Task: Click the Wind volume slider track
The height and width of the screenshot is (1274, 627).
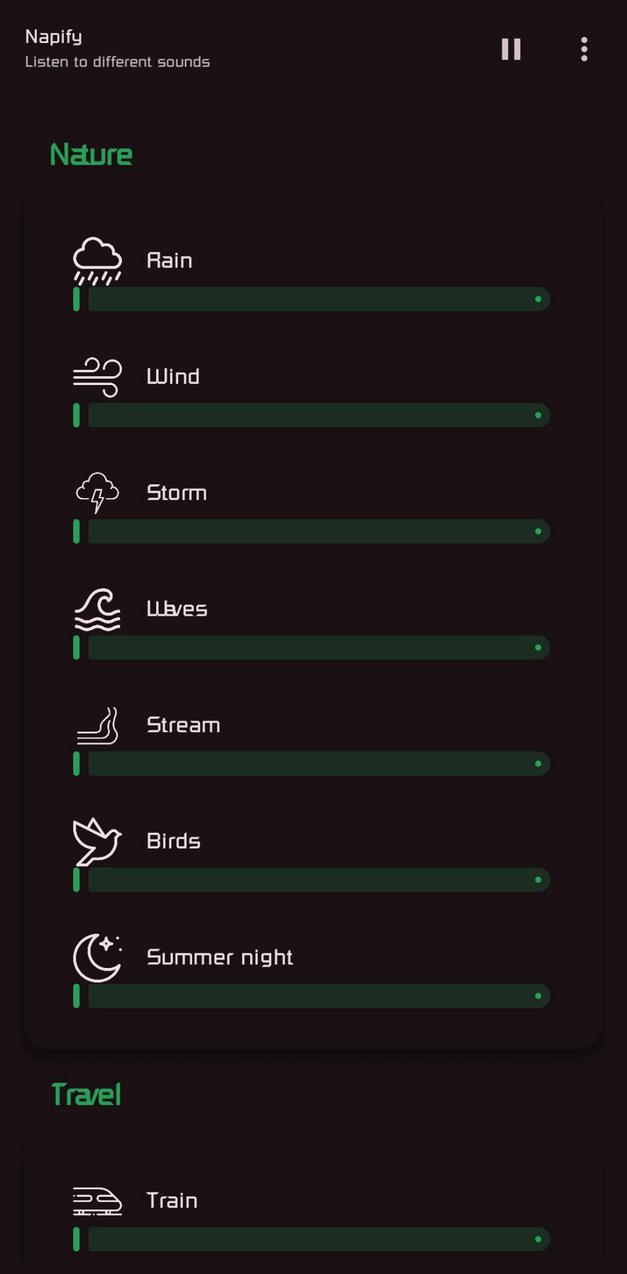Action: click(318, 415)
